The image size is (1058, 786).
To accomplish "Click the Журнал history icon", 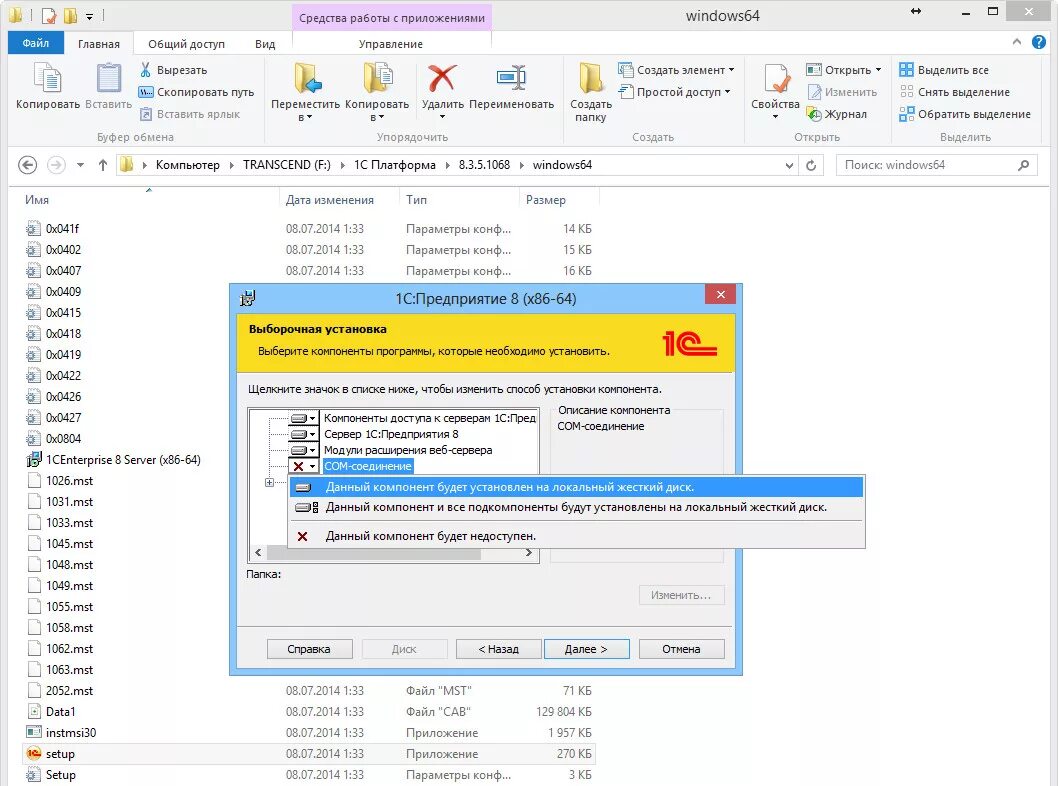I will 814,115.
